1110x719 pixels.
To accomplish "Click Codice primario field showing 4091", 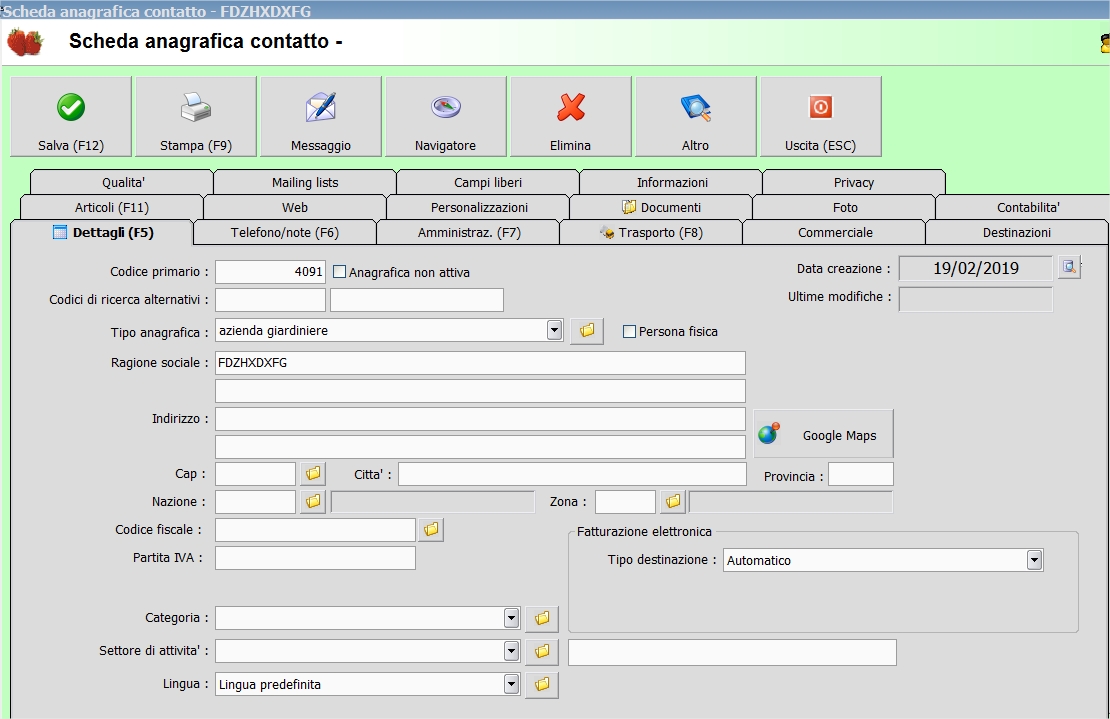I will pos(270,272).
